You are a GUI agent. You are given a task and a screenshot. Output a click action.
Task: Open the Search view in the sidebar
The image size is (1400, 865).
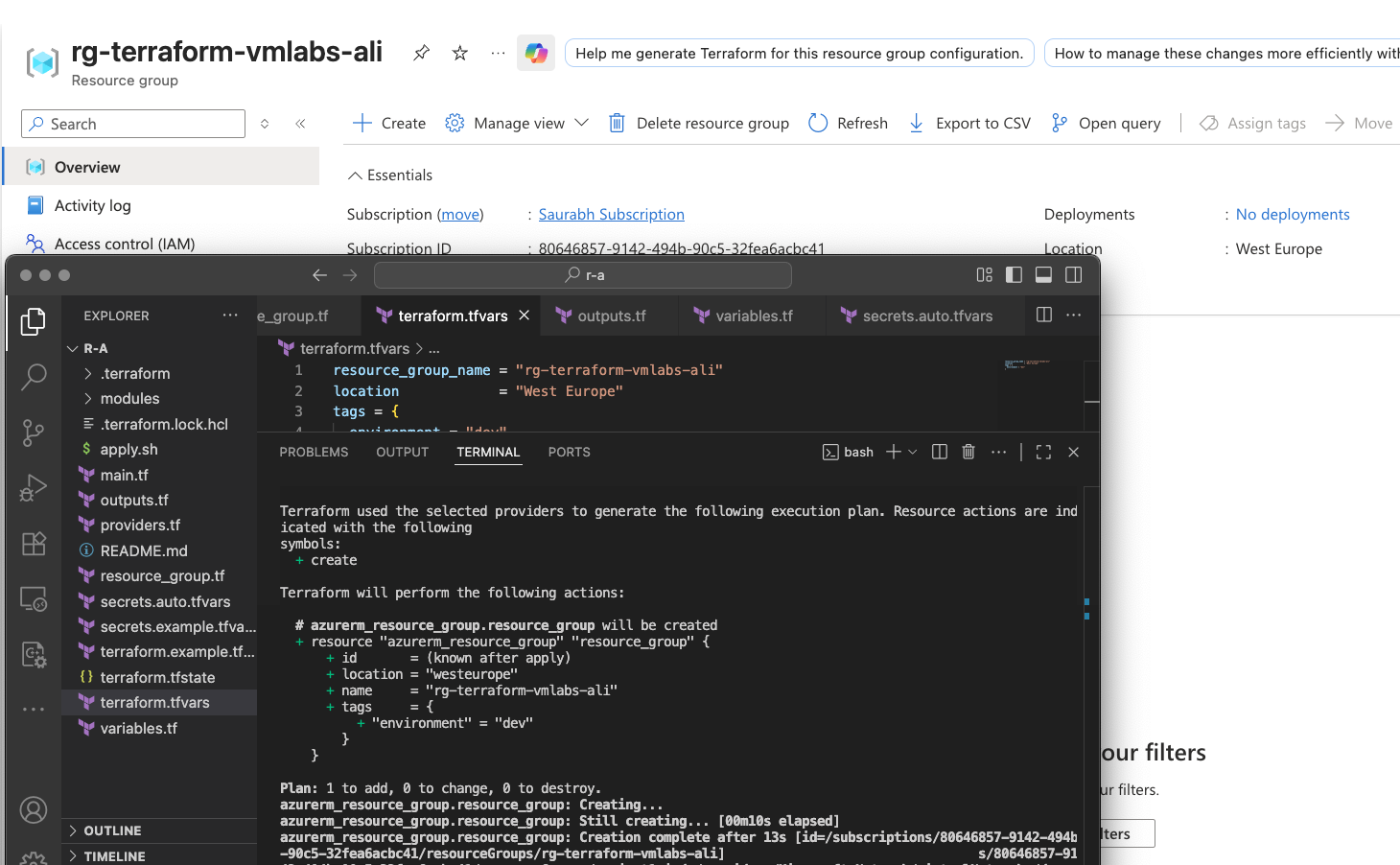[34, 377]
